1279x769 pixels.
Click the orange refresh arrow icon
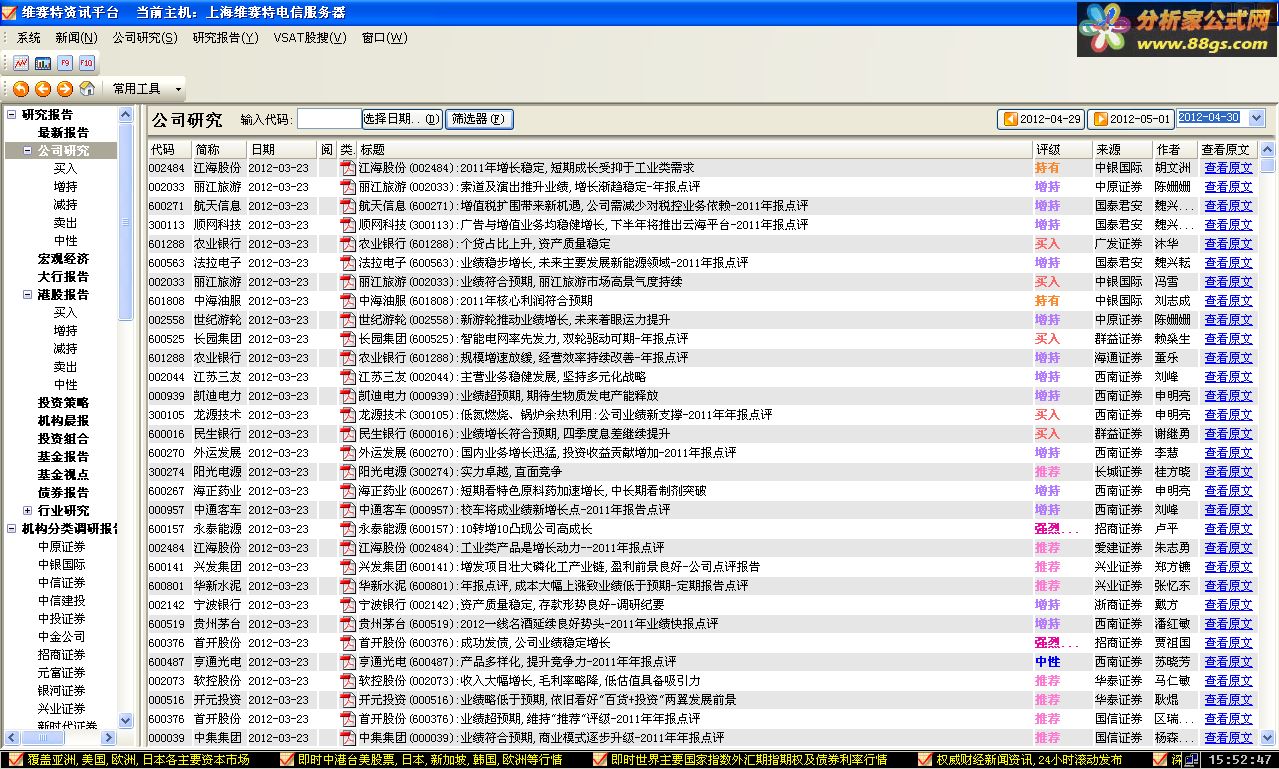[x=21, y=89]
